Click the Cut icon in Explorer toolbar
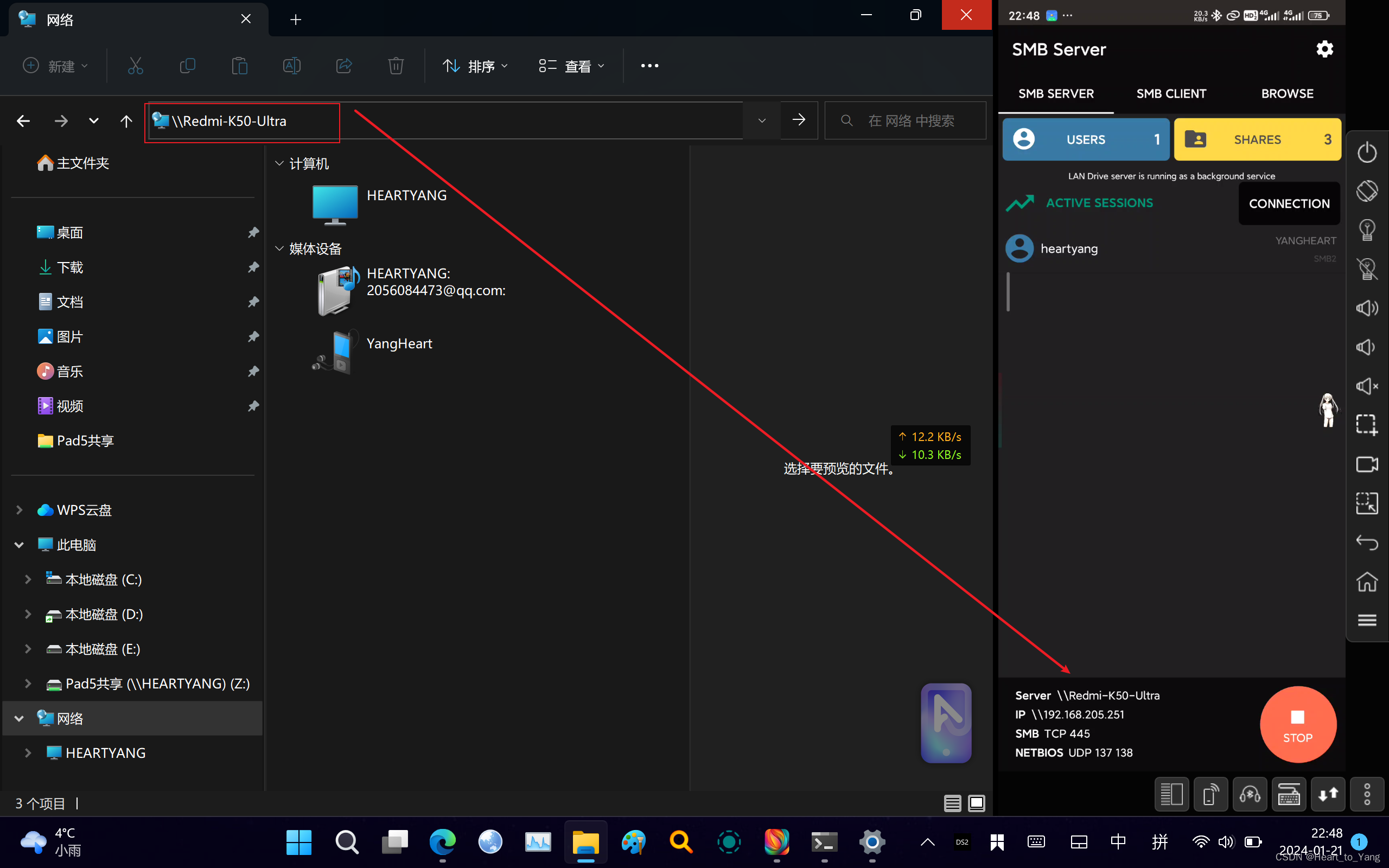 135,66
